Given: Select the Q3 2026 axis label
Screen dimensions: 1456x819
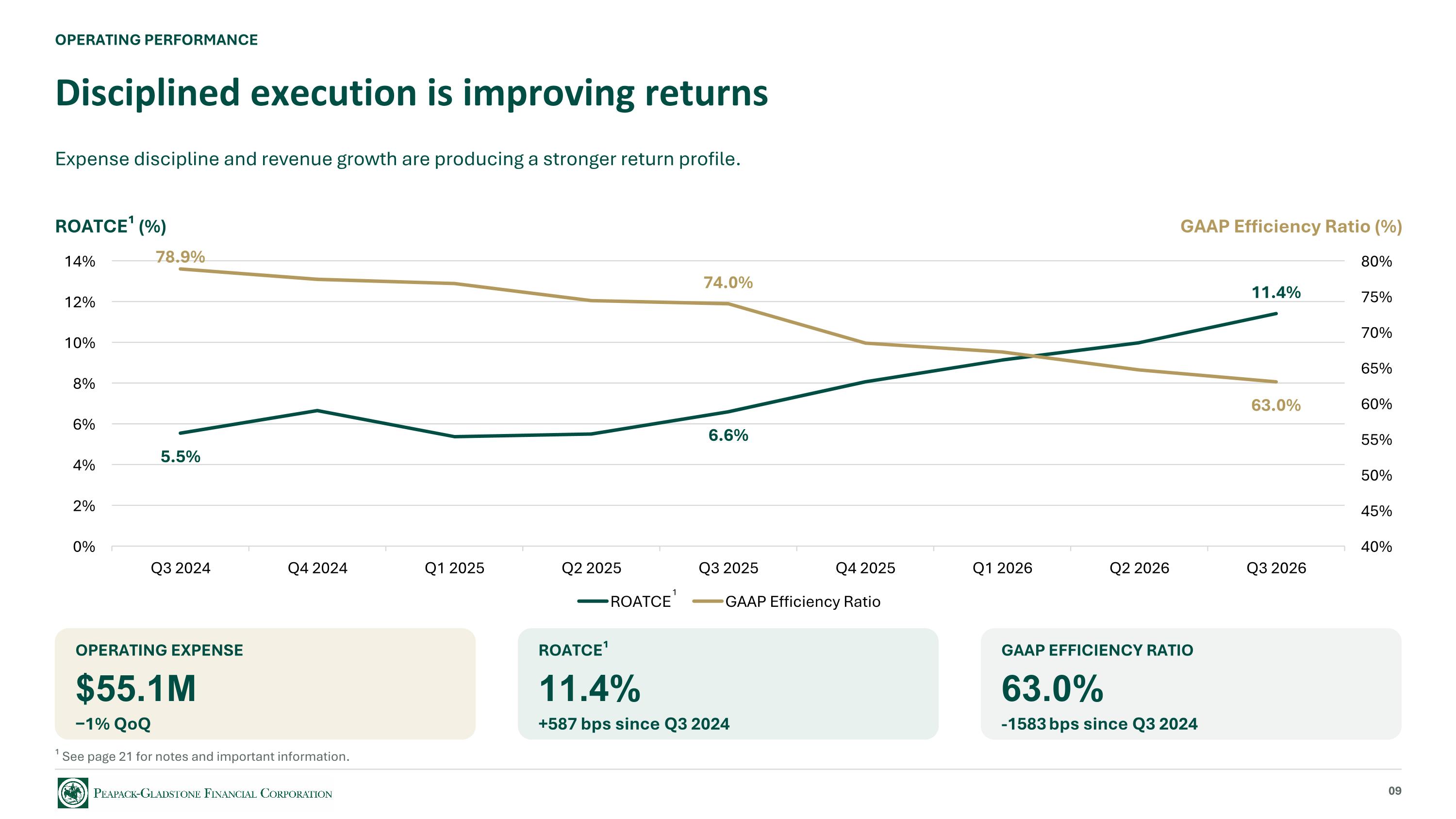Looking at the screenshot, I should [1276, 568].
